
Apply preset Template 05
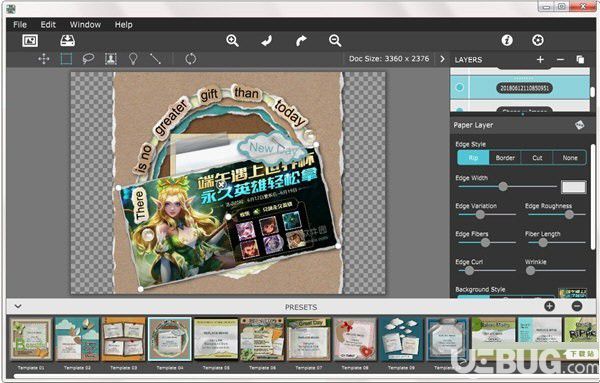tap(216, 339)
